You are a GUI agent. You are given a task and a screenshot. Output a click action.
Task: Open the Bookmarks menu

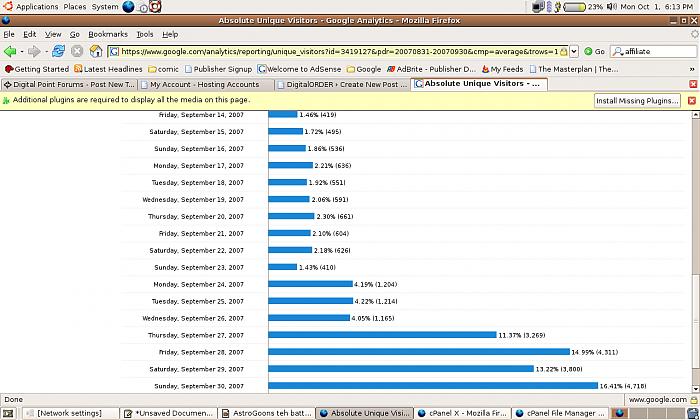[107, 34]
